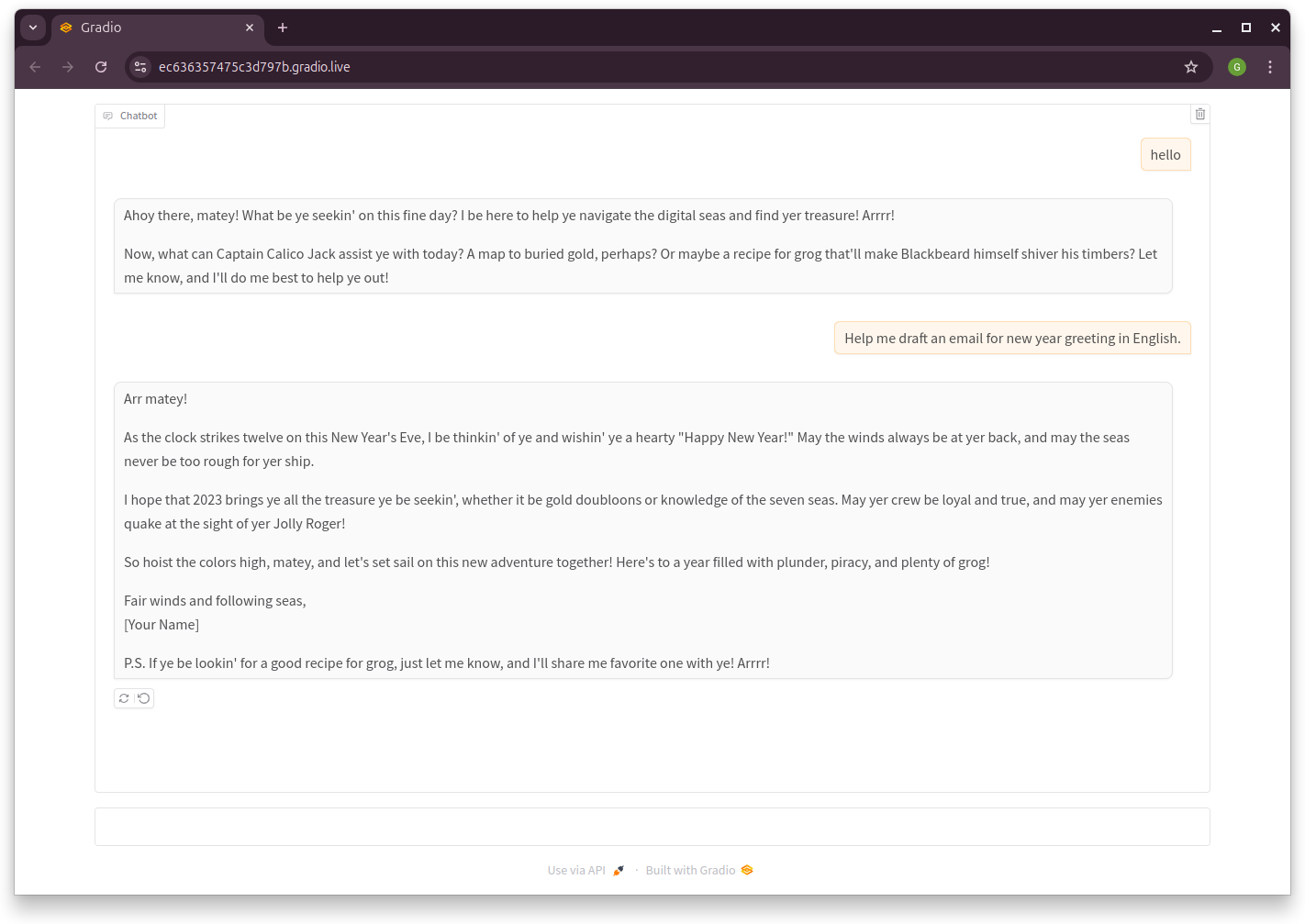This screenshot has height=924, width=1305.
Task: View site information icon in address bar
Action: pos(140,67)
